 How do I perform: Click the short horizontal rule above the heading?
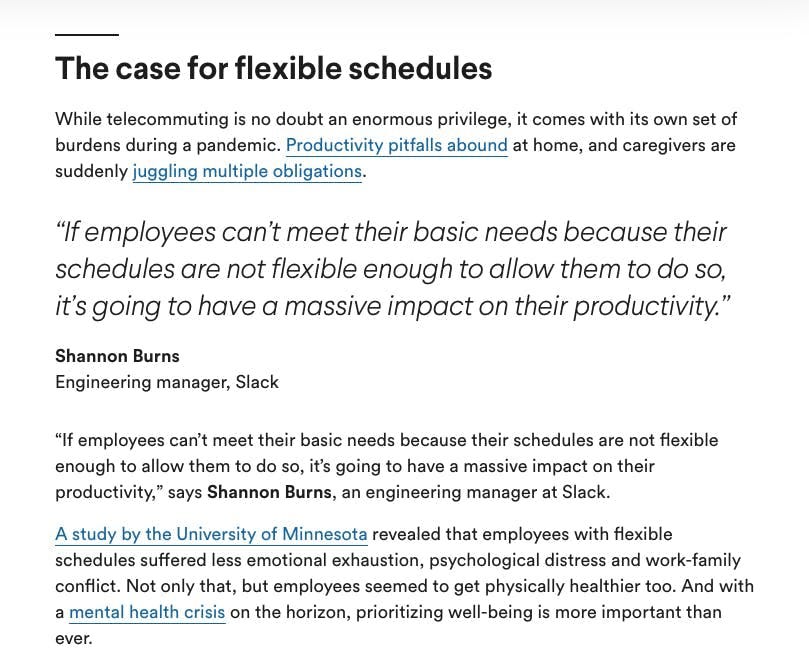click(87, 35)
